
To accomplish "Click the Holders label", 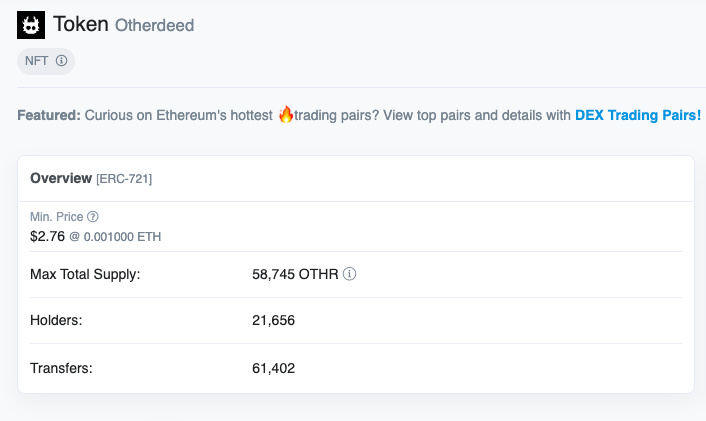I will [56, 320].
